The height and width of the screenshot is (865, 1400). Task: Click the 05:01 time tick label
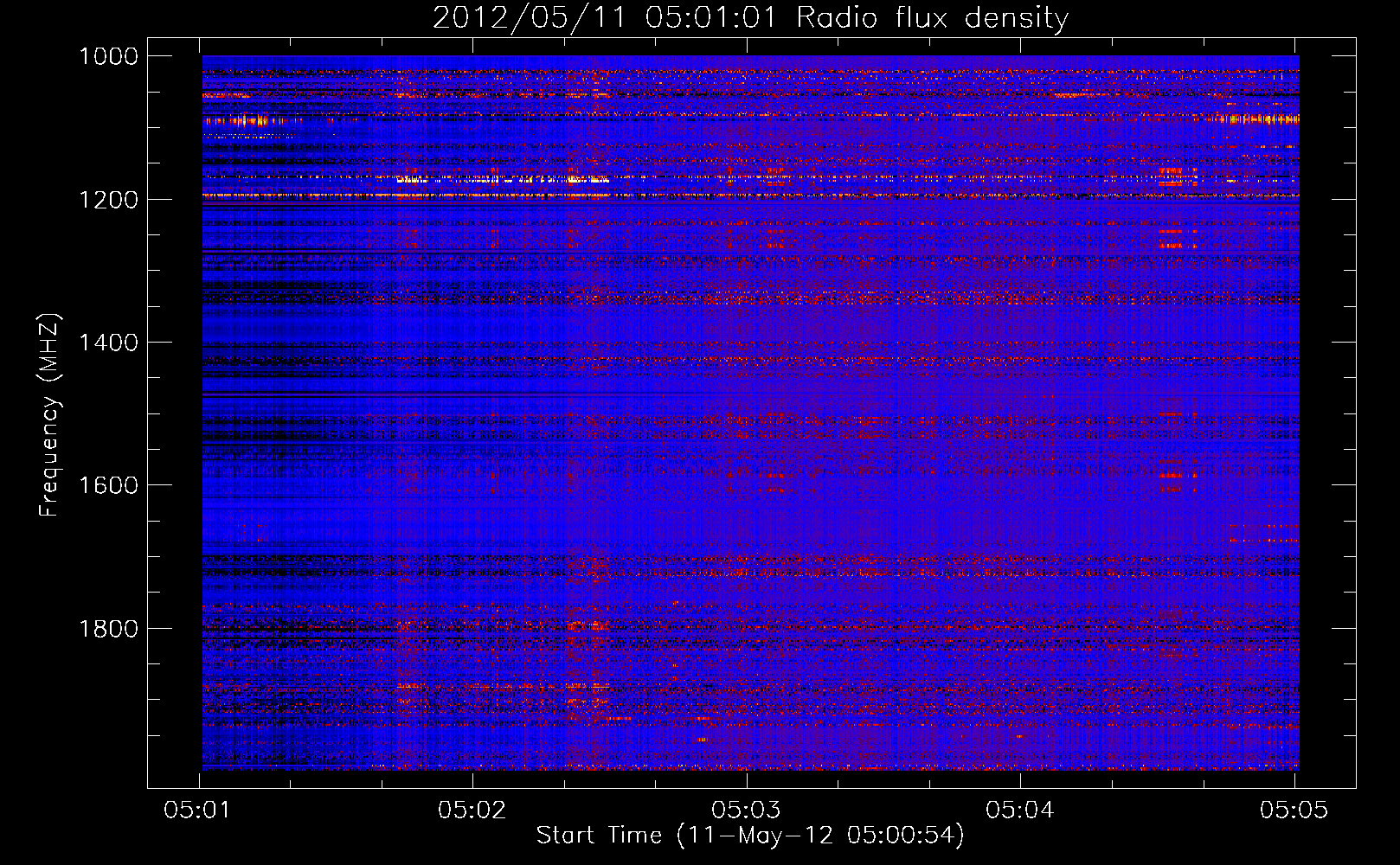point(198,810)
